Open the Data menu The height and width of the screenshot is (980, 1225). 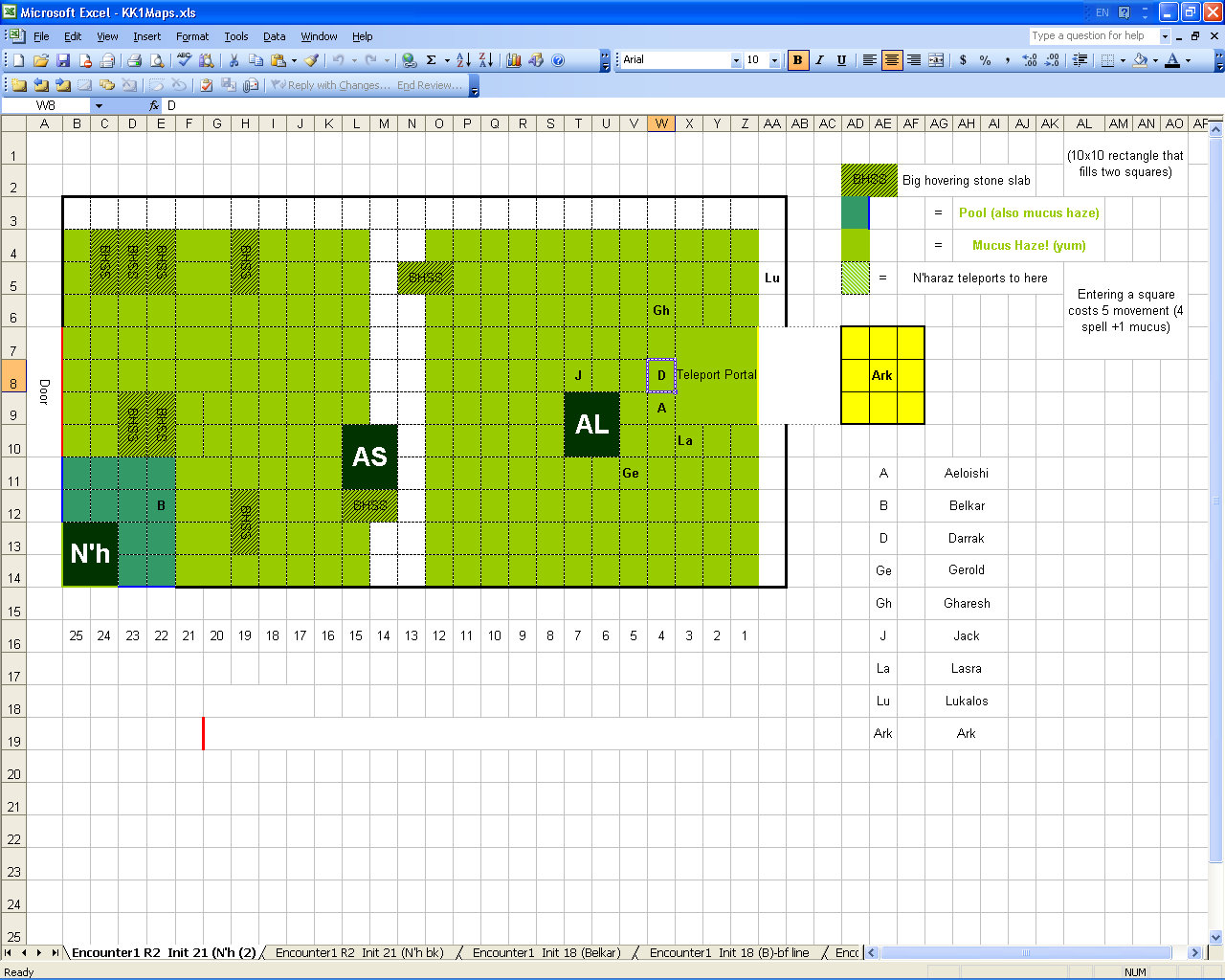point(275,36)
